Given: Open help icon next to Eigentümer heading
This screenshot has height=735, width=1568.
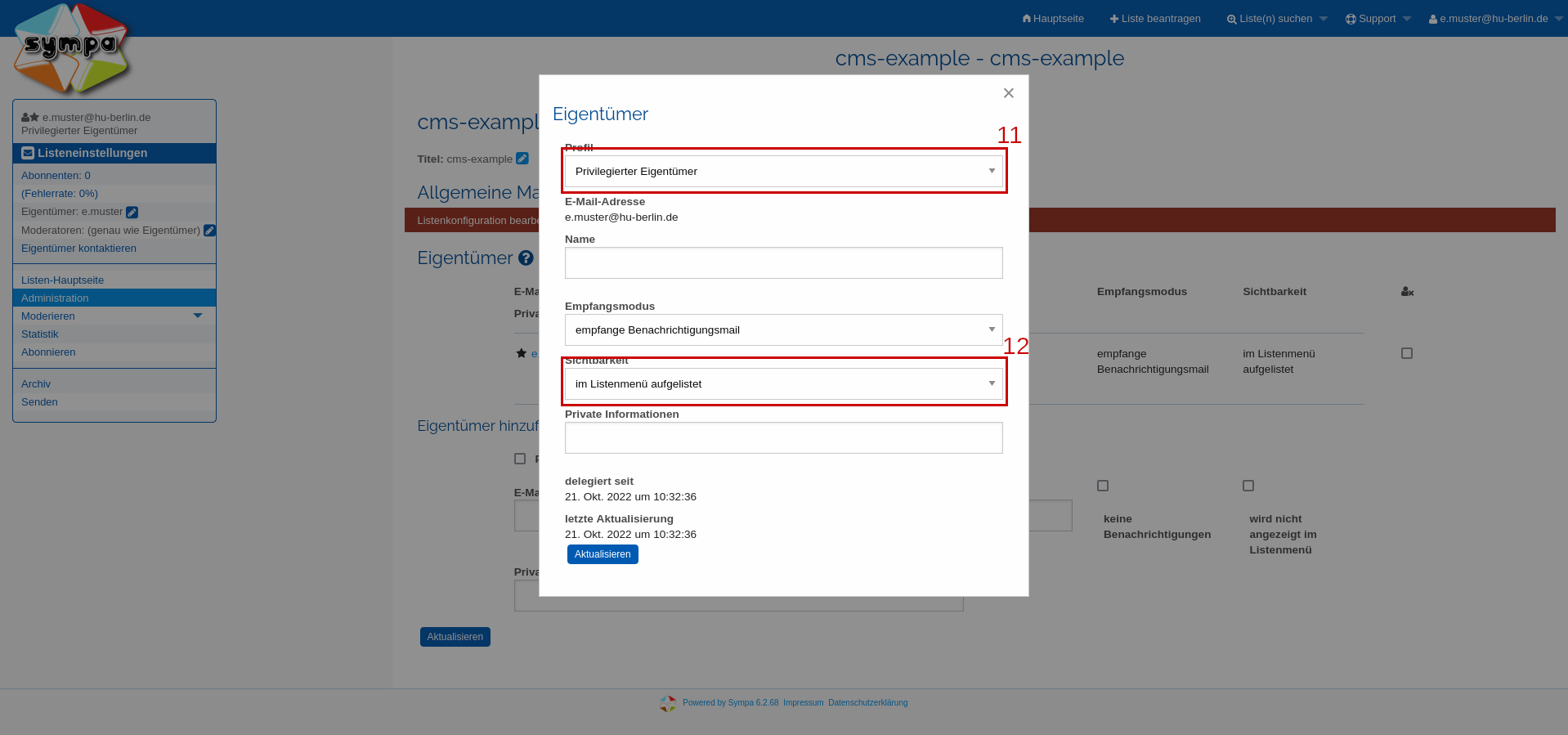Looking at the screenshot, I should tap(526, 258).
